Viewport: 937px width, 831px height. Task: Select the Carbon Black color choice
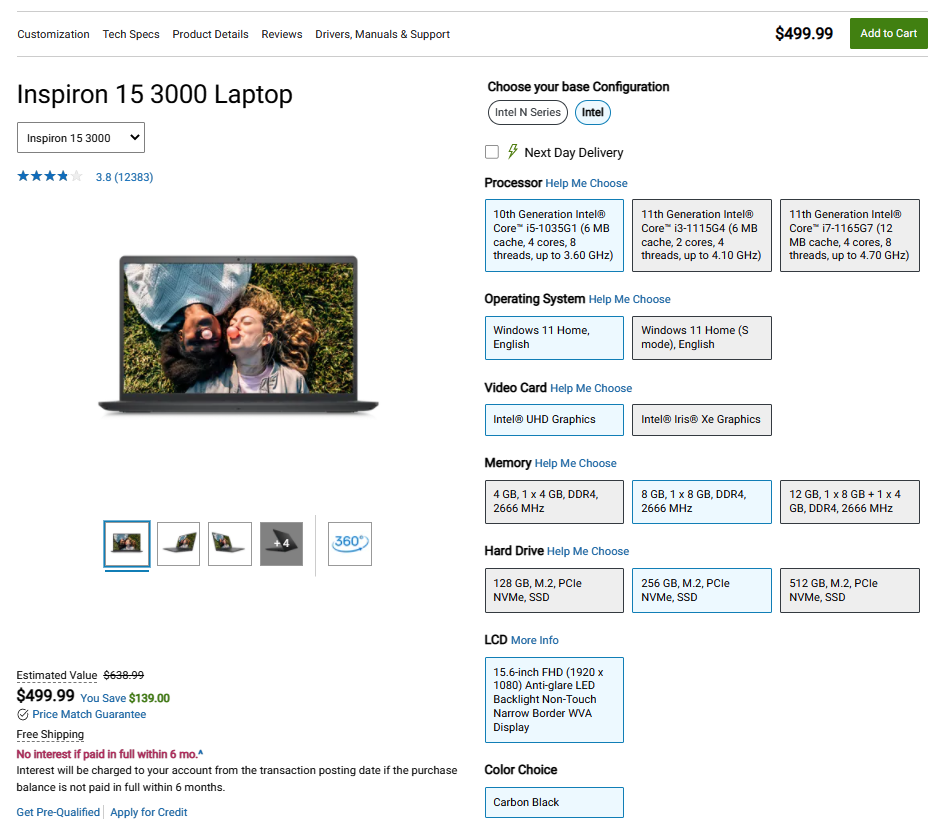point(553,802)
